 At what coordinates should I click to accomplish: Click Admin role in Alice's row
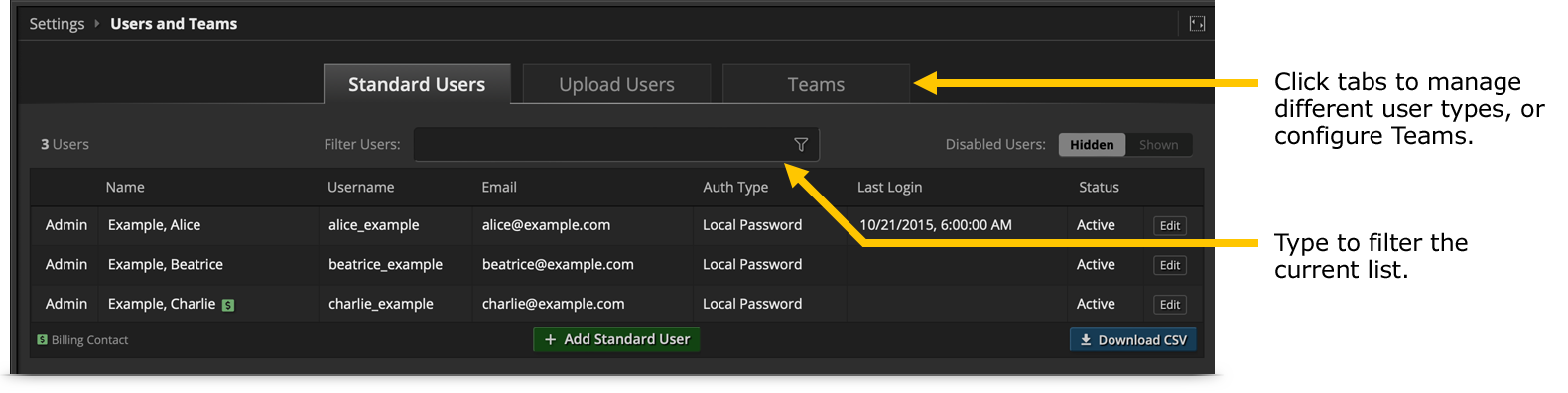point(66,225)
